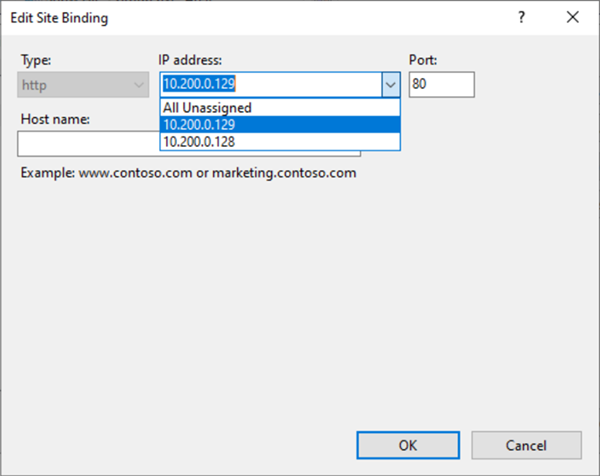The width and height of the screenshot is (600, 476).
Task: Click the Port field showing 80
Action: pos(440,85)
